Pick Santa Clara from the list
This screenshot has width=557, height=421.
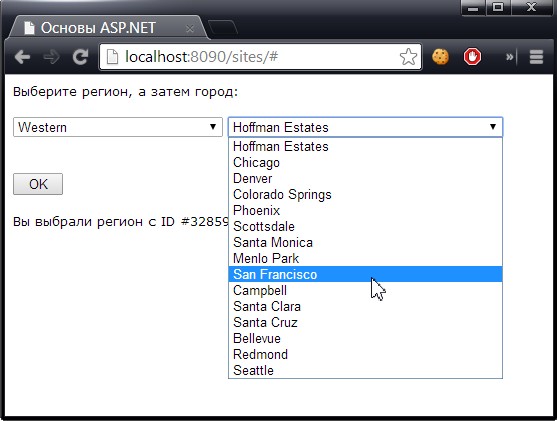click(365, 306)
